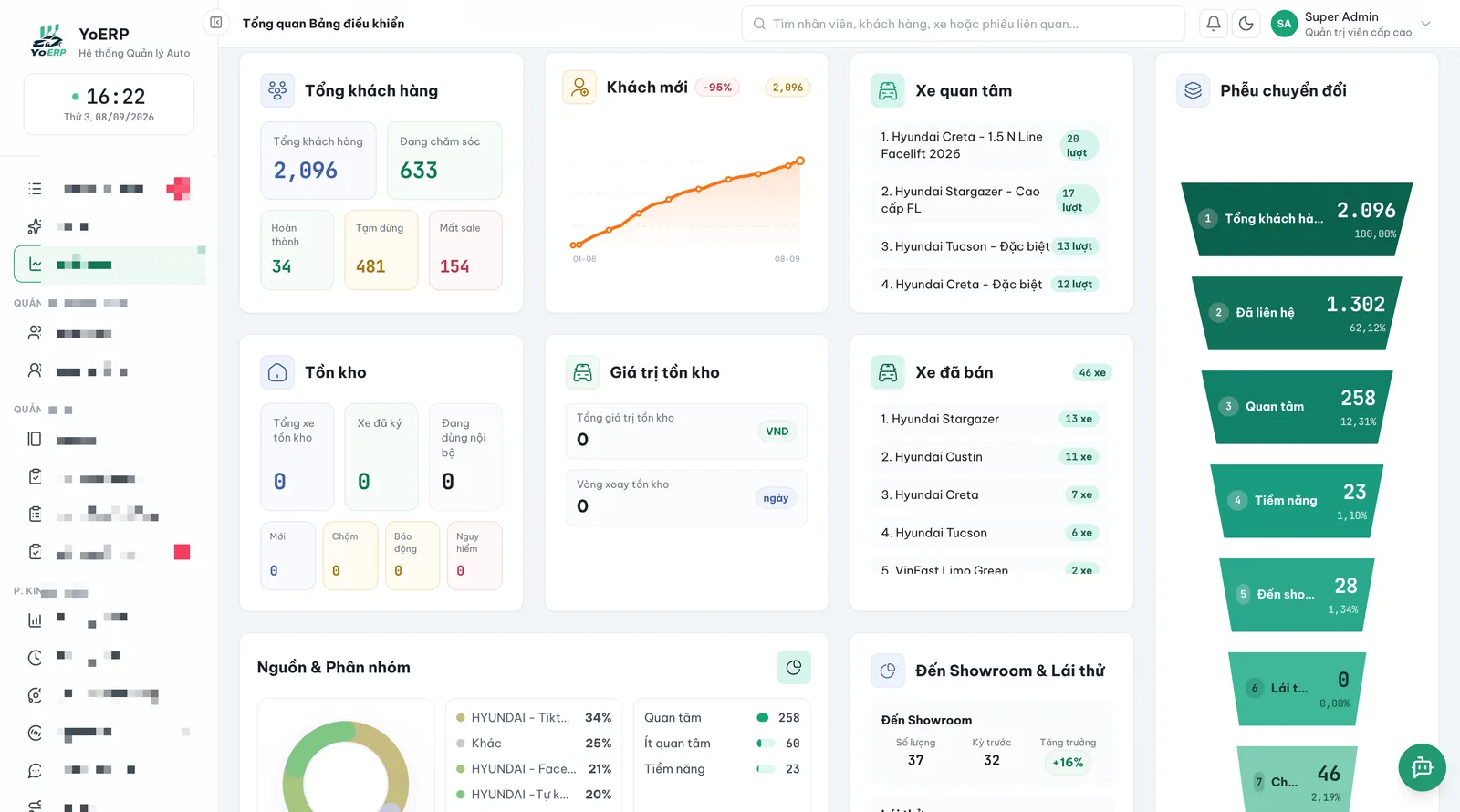Select Hyundai Creta 1.5 N Line Facelift row
This screenshot has width=1460, height=812.
[x=990, y=145]
